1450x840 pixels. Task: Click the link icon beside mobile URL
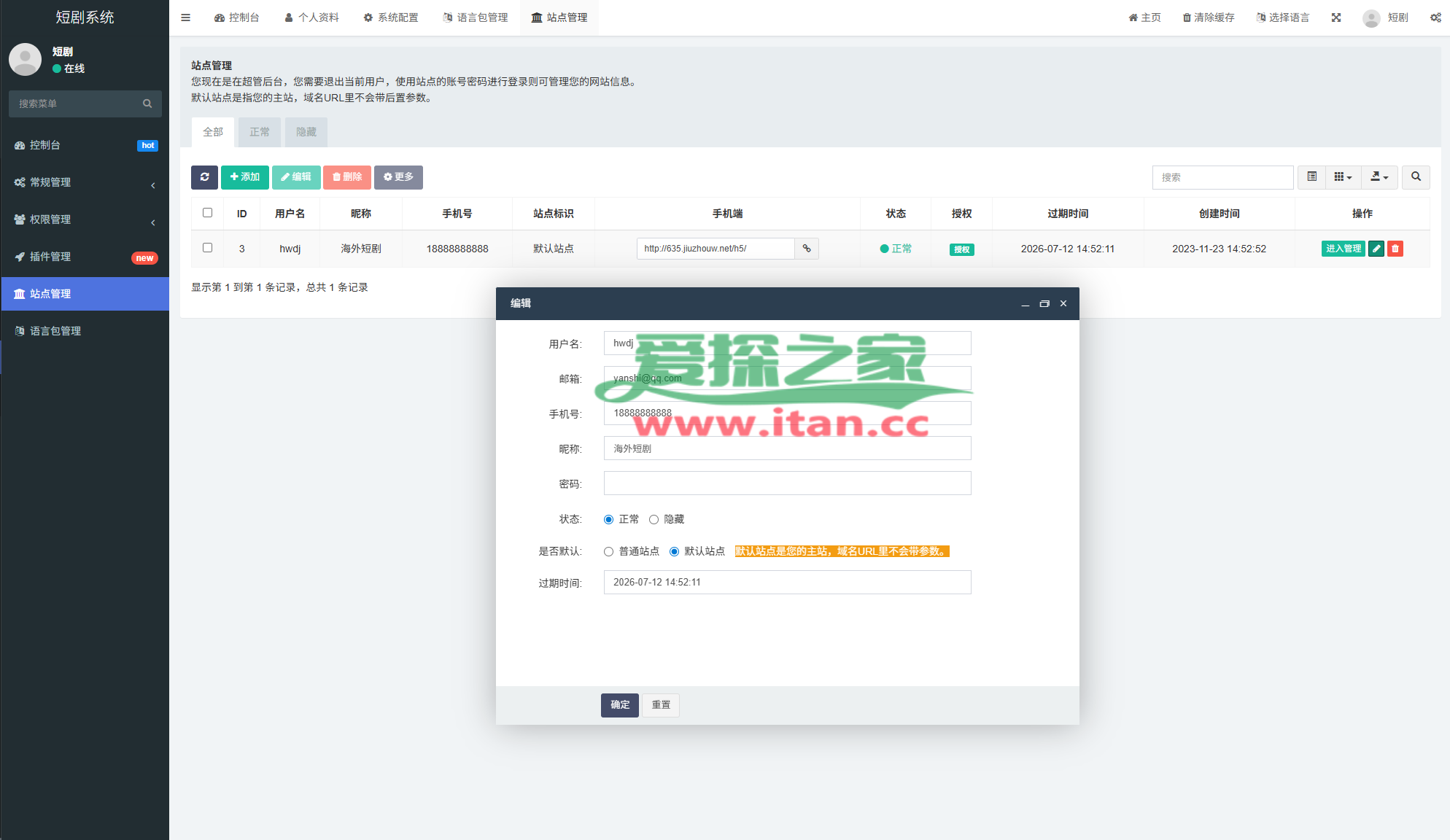pos(807,249)
